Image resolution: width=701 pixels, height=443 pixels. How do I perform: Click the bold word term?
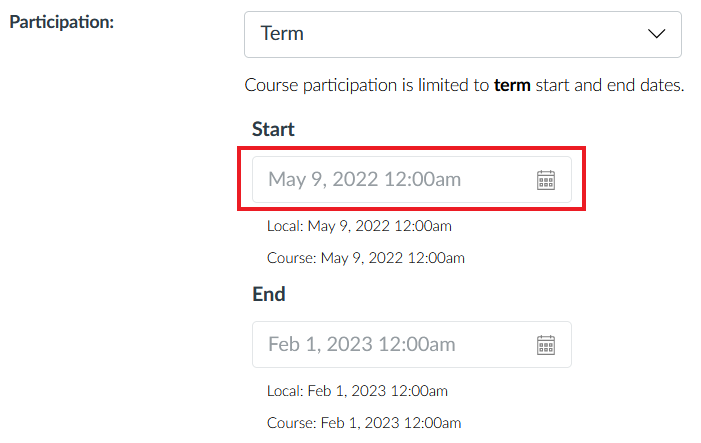point(512,85)
